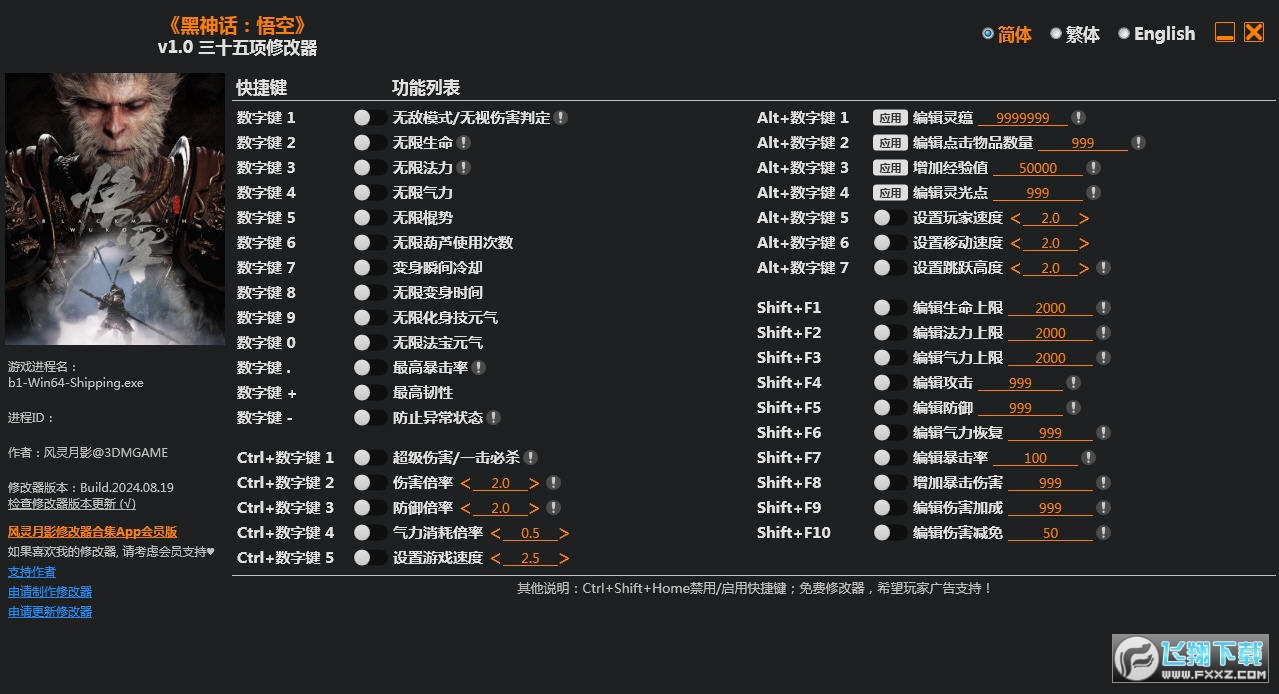Switch language to English
1279x694 pixels.
[x=1124, y=34]
